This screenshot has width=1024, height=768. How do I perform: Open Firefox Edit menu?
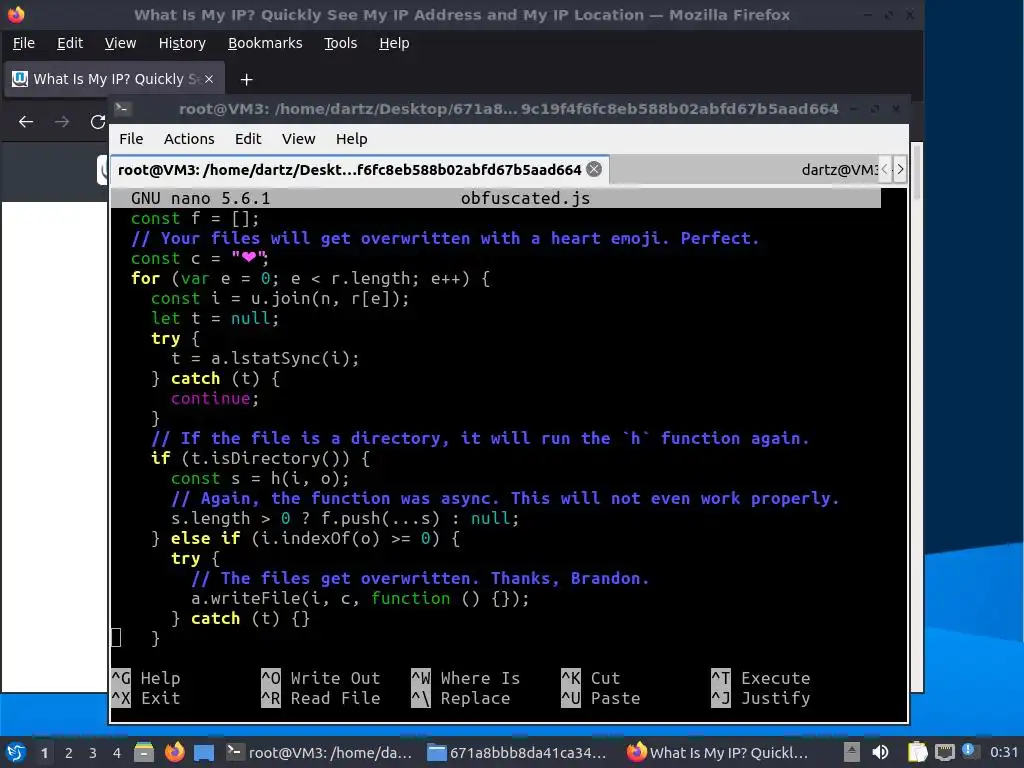tap(70, 43)
